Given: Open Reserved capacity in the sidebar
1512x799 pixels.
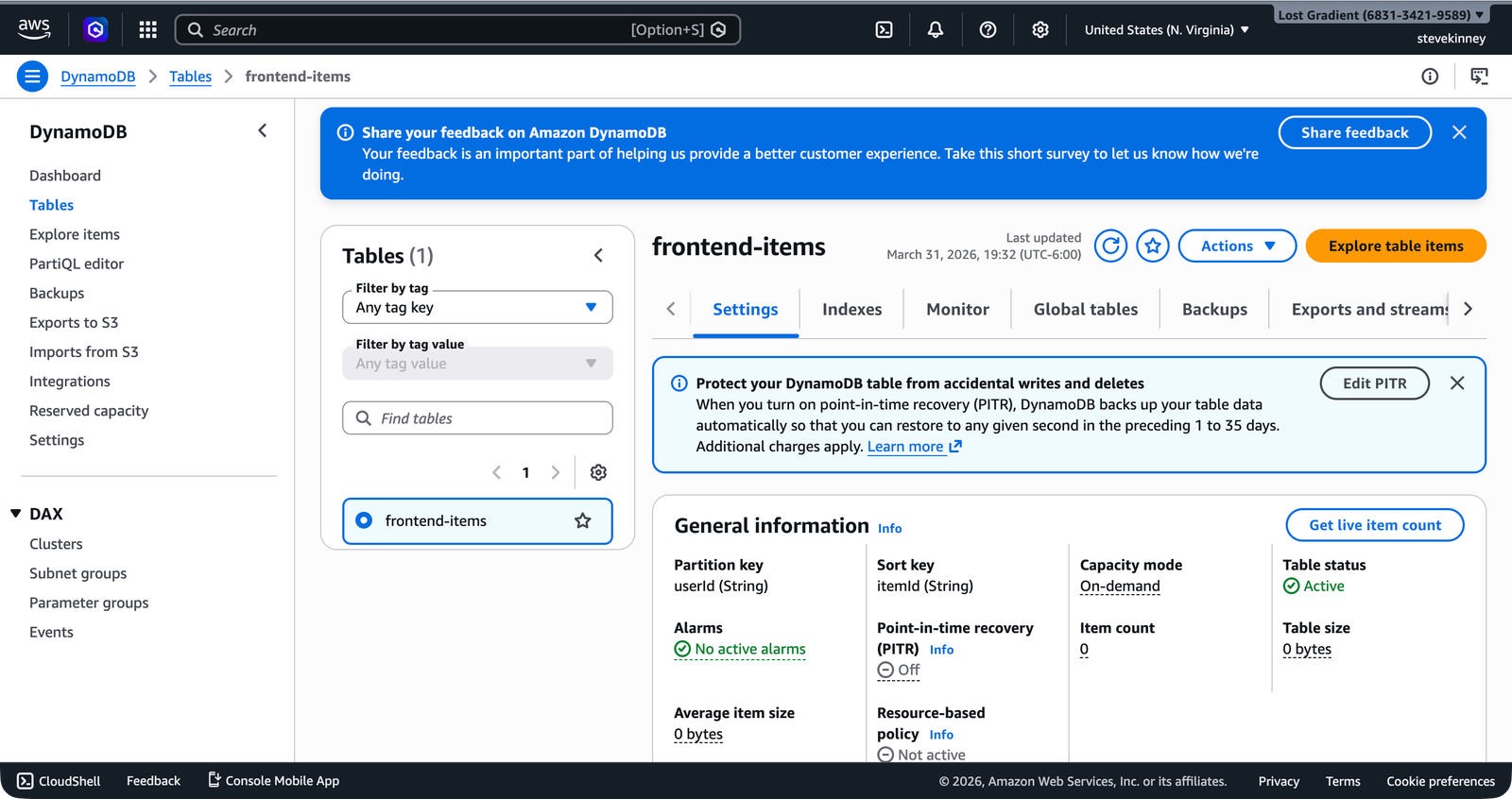Looking at the screenshot, I should coord(89,411).
